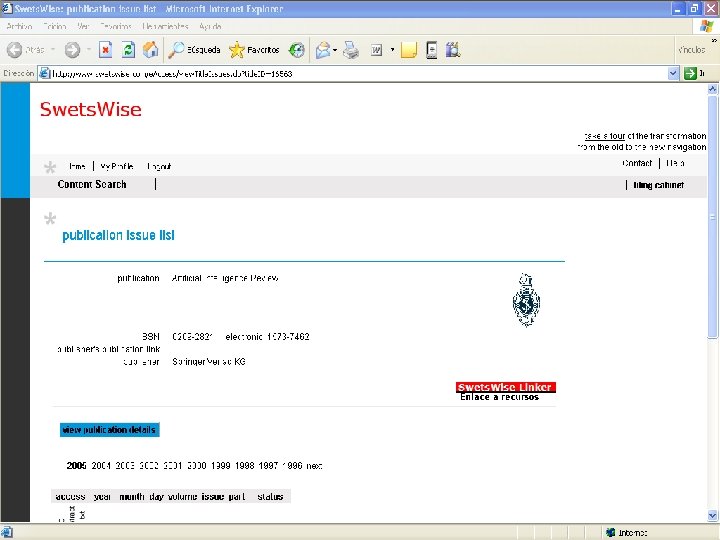Click the Logout link
Viewport: 720px width, 540px height.
159,166
